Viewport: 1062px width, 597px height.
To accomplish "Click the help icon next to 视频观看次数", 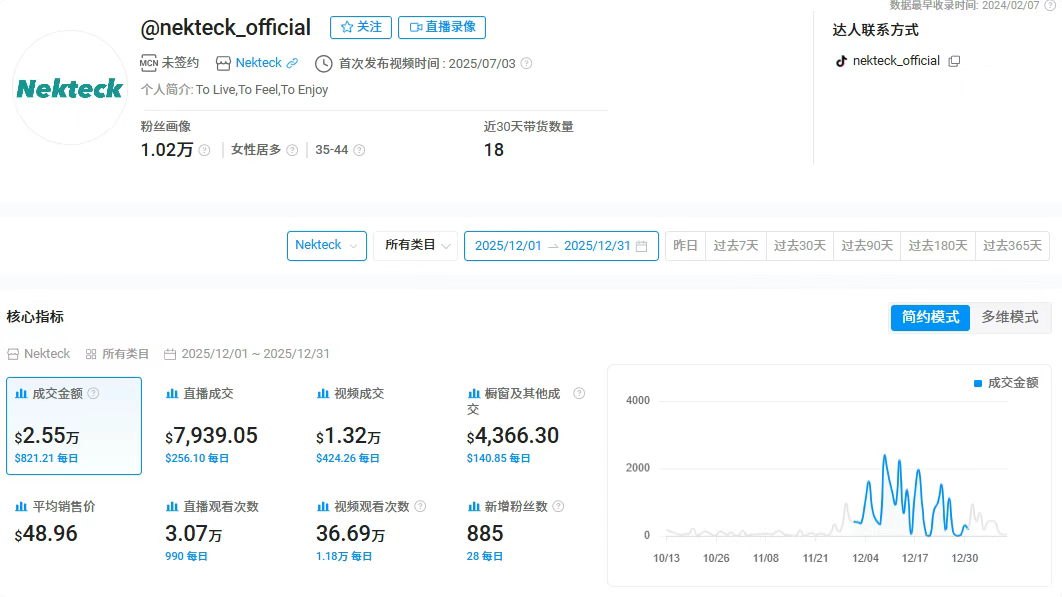I will point(420,507).
